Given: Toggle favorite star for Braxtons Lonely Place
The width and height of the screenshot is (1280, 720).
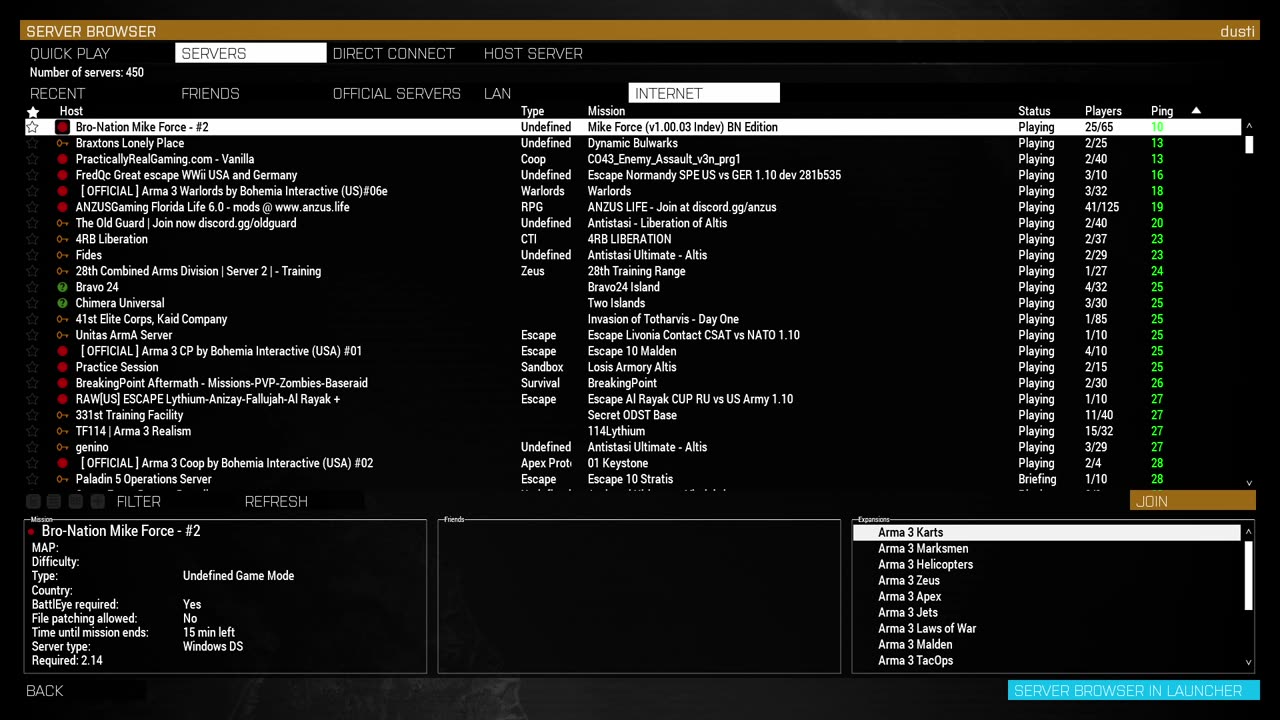Looking at the screenshot, I should coord(33,143).
